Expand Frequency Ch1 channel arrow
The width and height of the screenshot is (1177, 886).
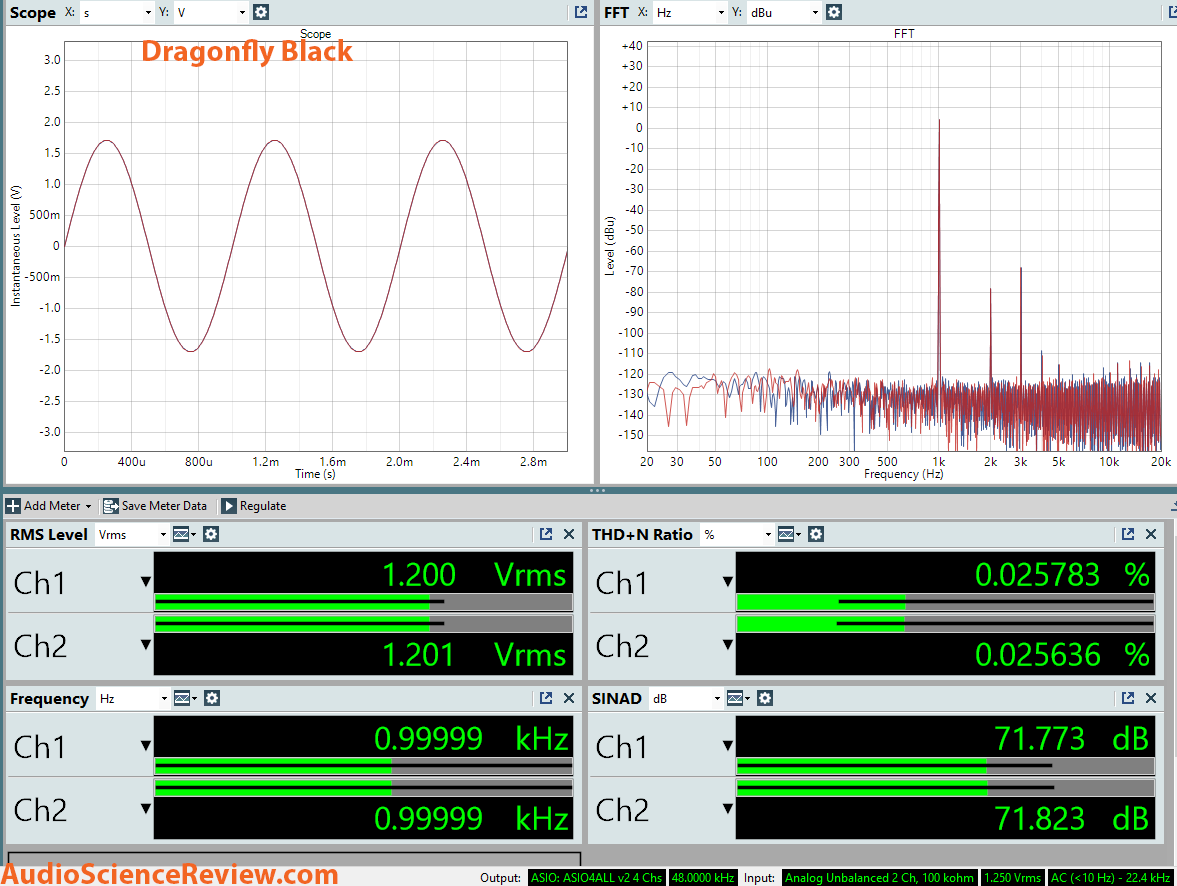146,746
